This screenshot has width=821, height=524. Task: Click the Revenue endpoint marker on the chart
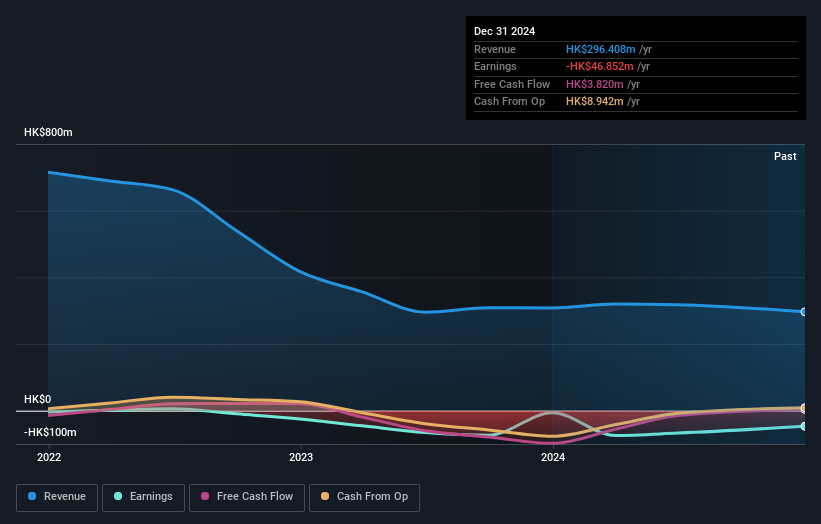click(x=804, y=312)
